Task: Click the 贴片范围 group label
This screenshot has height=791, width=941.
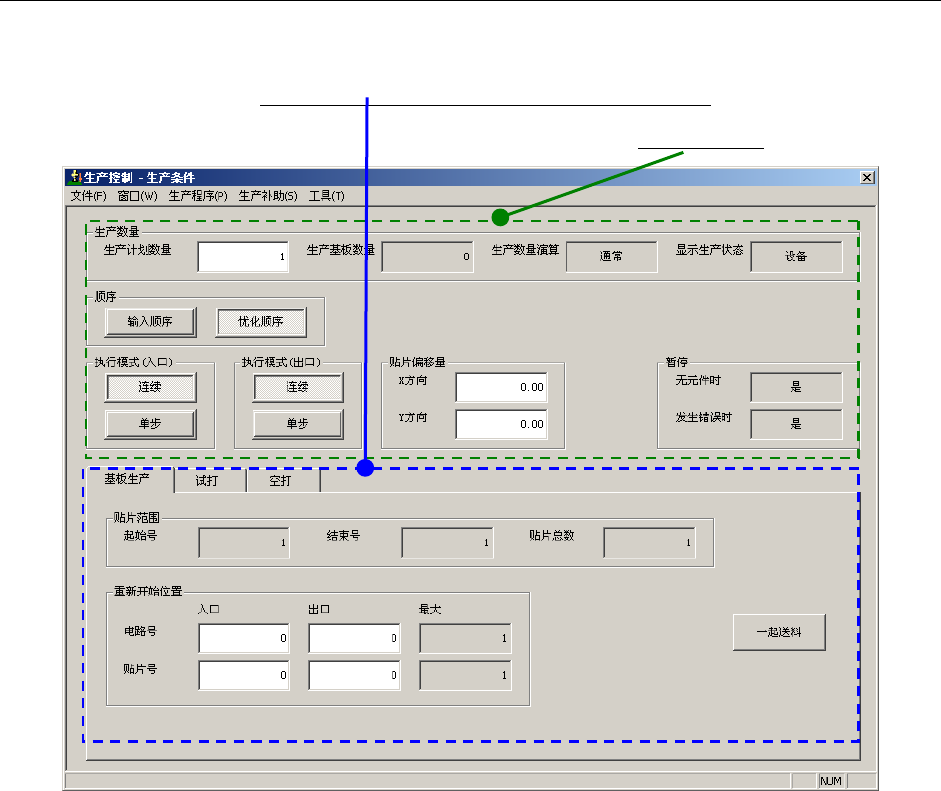Action: [x=137, y=517]
